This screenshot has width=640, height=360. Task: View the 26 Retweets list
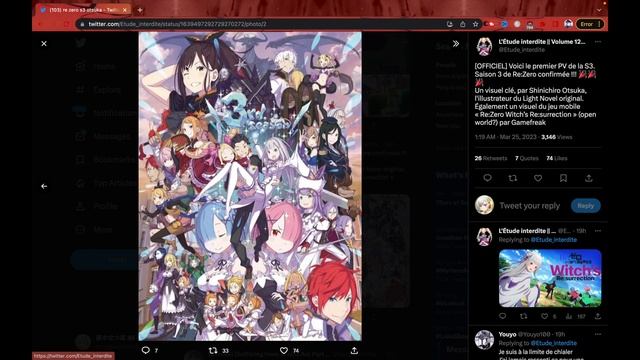[x=491, y=158]
